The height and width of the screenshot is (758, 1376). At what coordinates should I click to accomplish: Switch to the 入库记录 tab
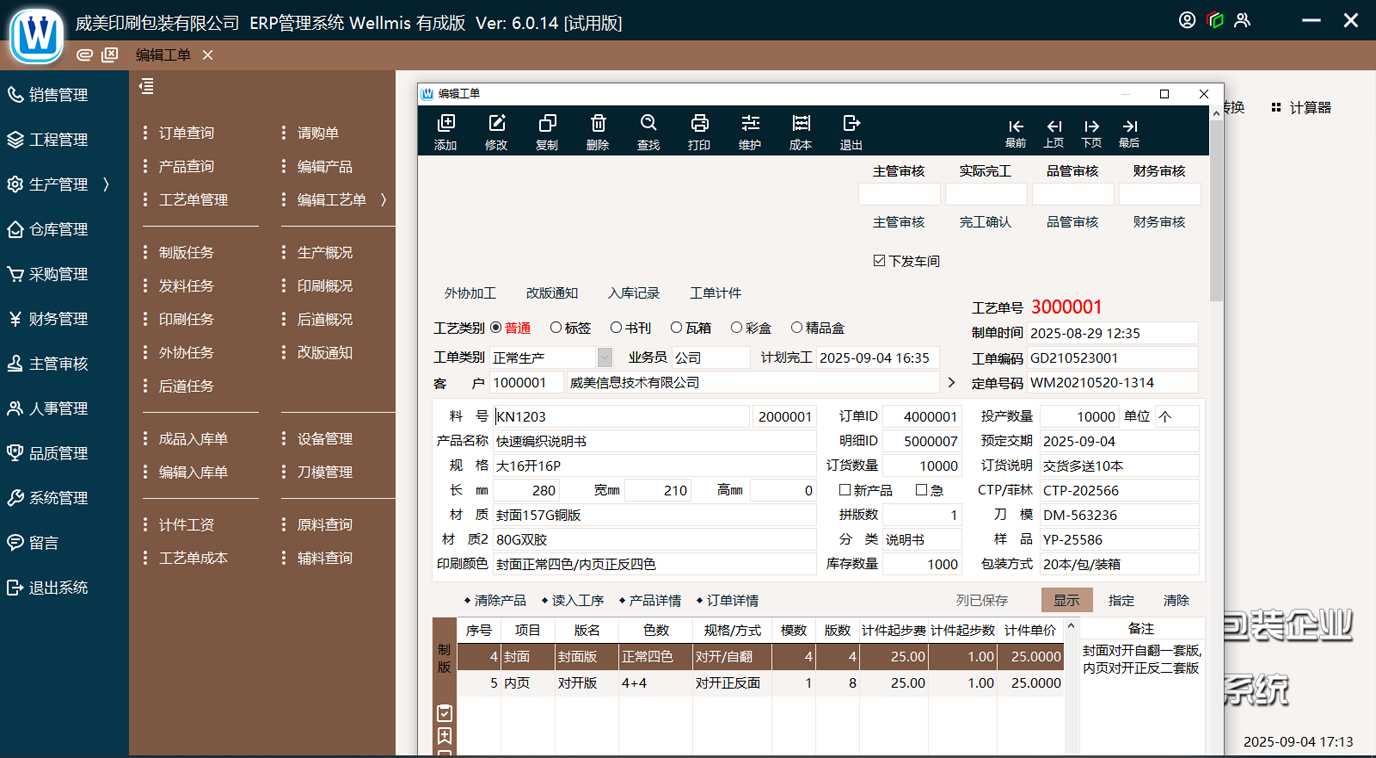tap(633, 293)
